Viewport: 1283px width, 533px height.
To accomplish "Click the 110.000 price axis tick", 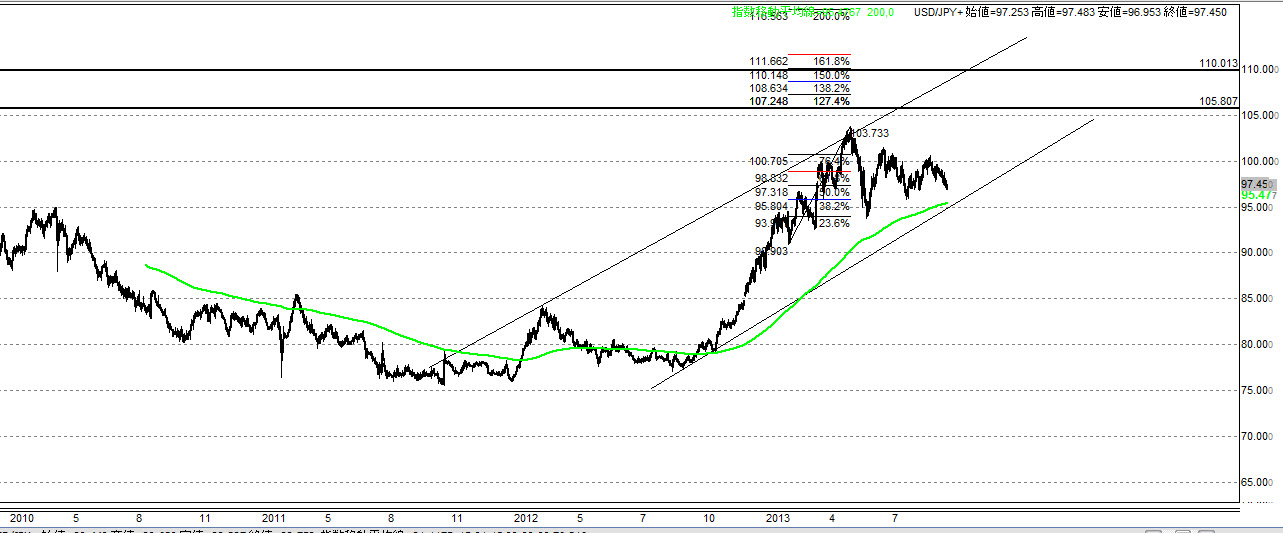I will click(1260, 70).
